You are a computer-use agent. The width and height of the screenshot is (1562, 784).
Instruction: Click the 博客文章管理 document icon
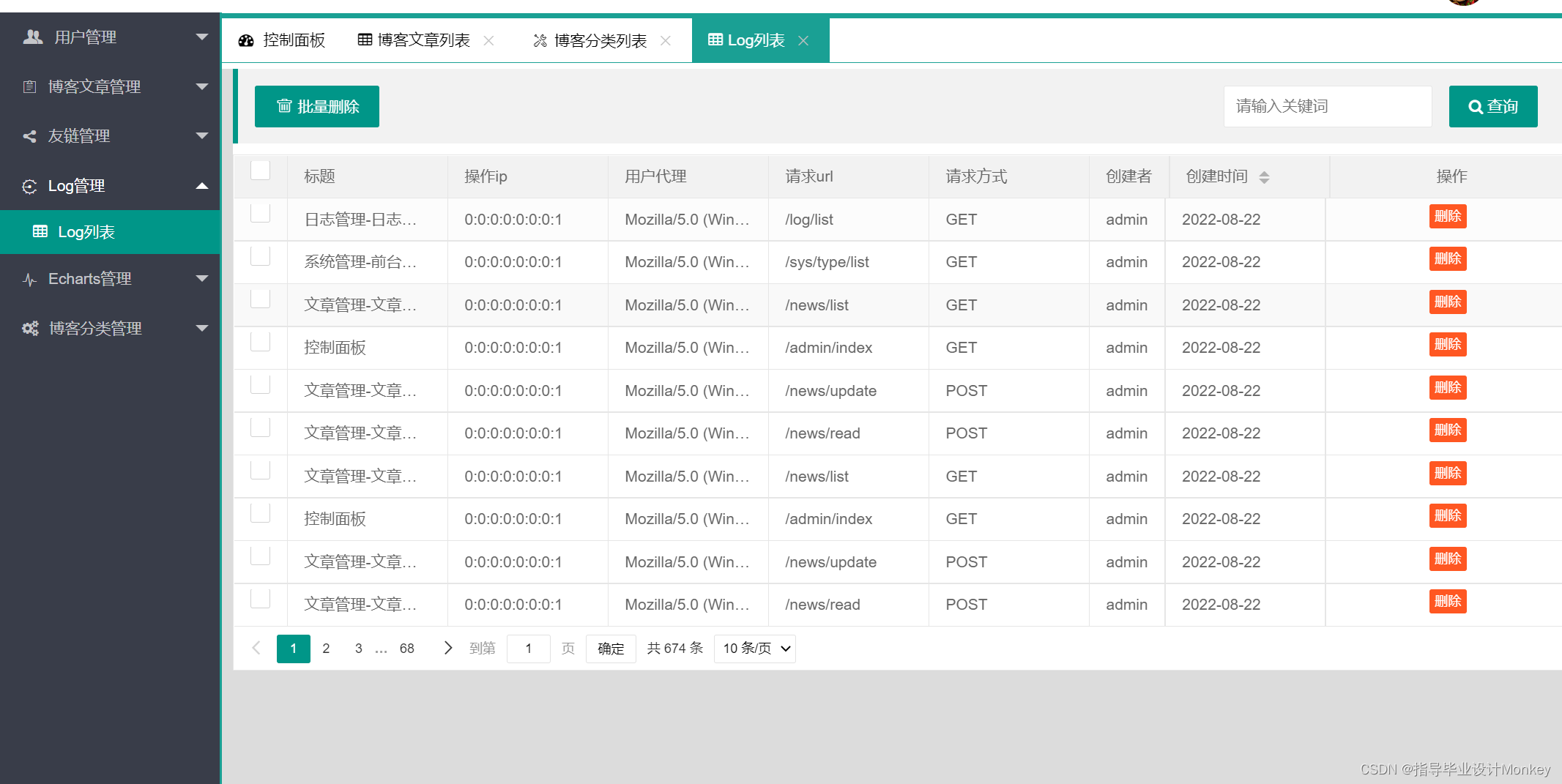tap(30, 87)
